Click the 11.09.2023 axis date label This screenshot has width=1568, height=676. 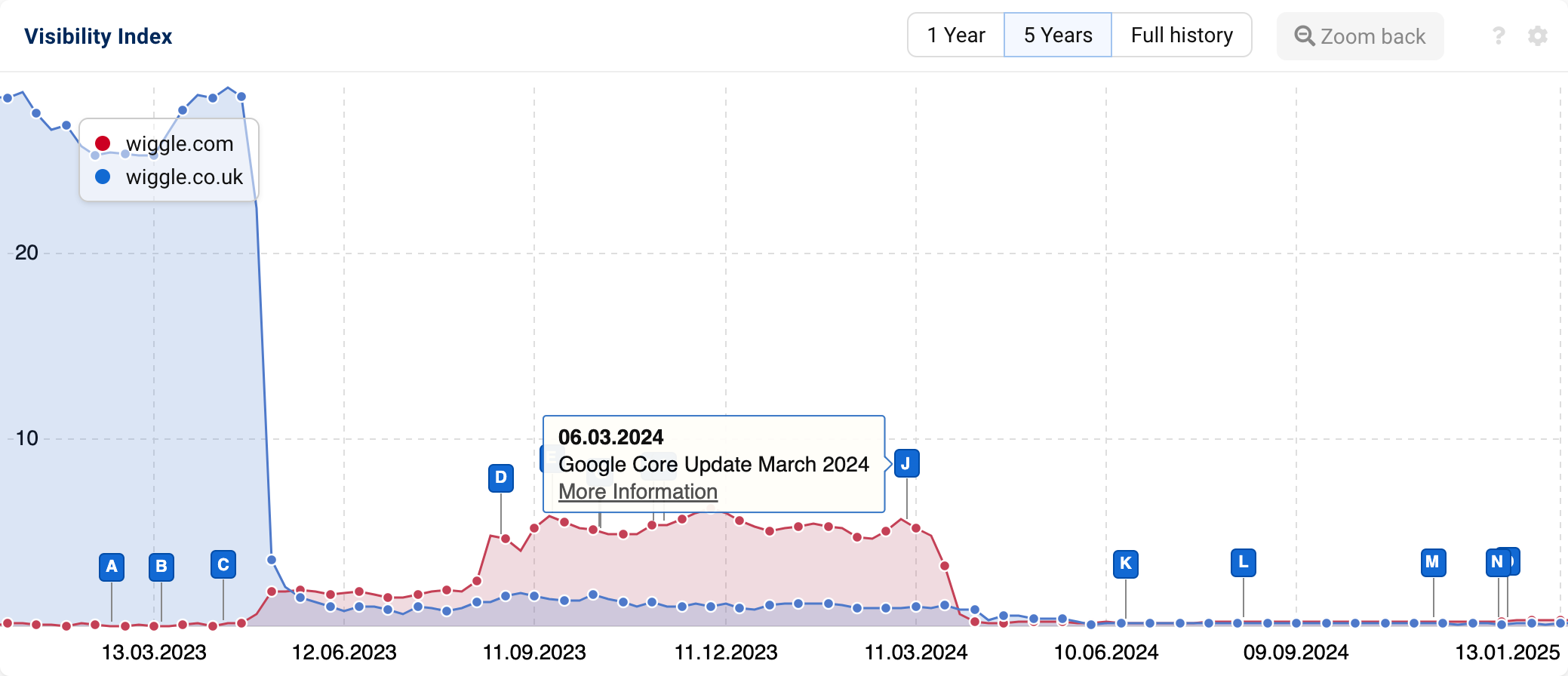click(534, 652)
